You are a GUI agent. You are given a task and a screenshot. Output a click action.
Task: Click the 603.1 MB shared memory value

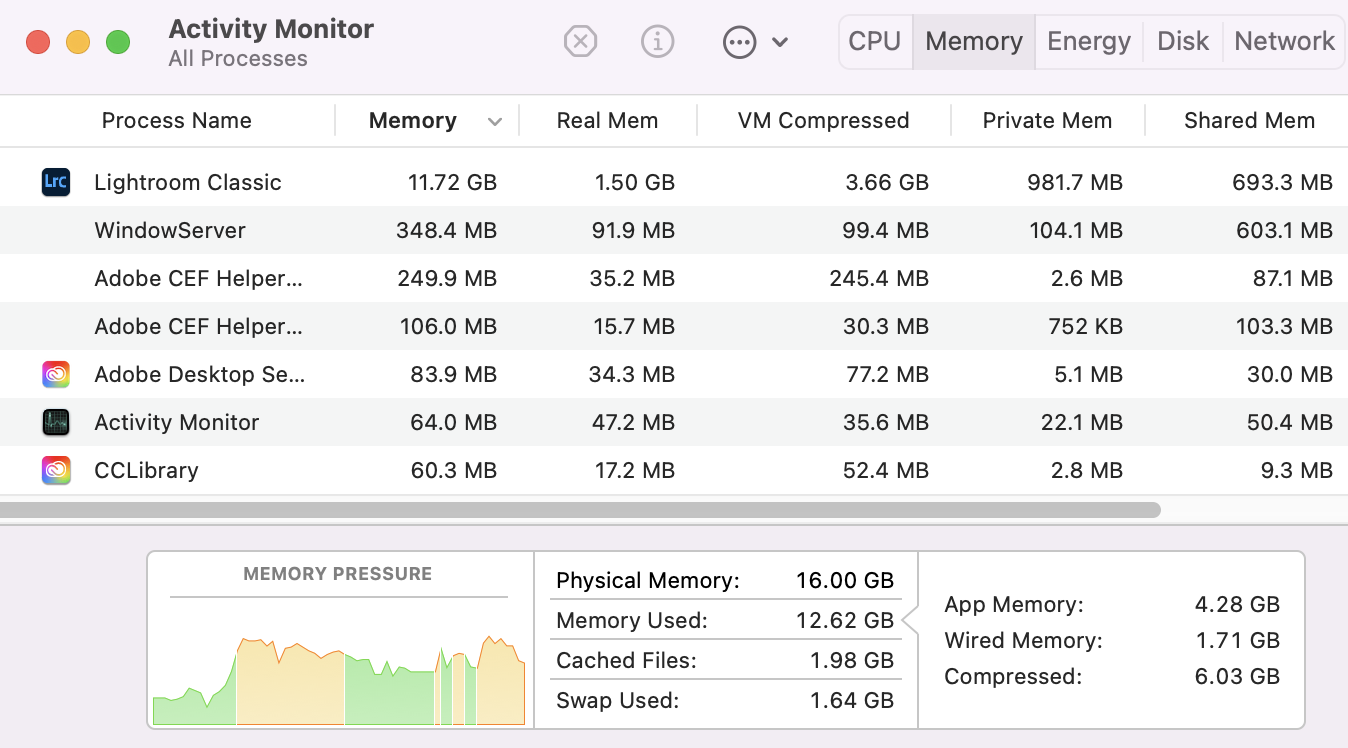1283,230
